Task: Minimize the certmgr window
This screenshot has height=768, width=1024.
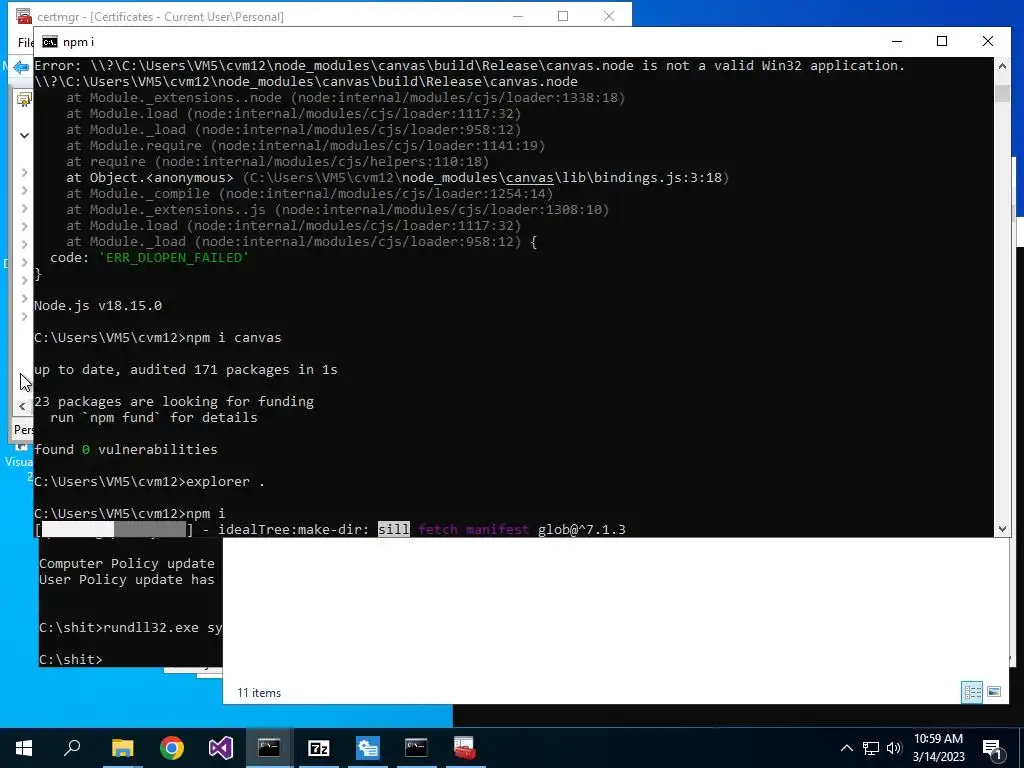Action: 518,16
